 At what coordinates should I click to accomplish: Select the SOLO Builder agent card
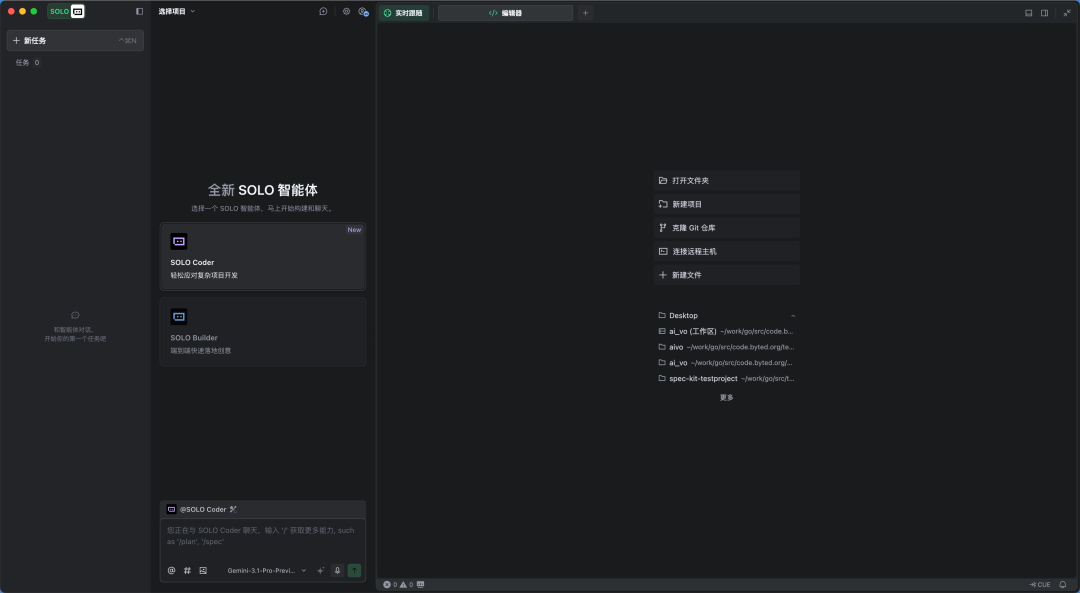click(262, 331)
